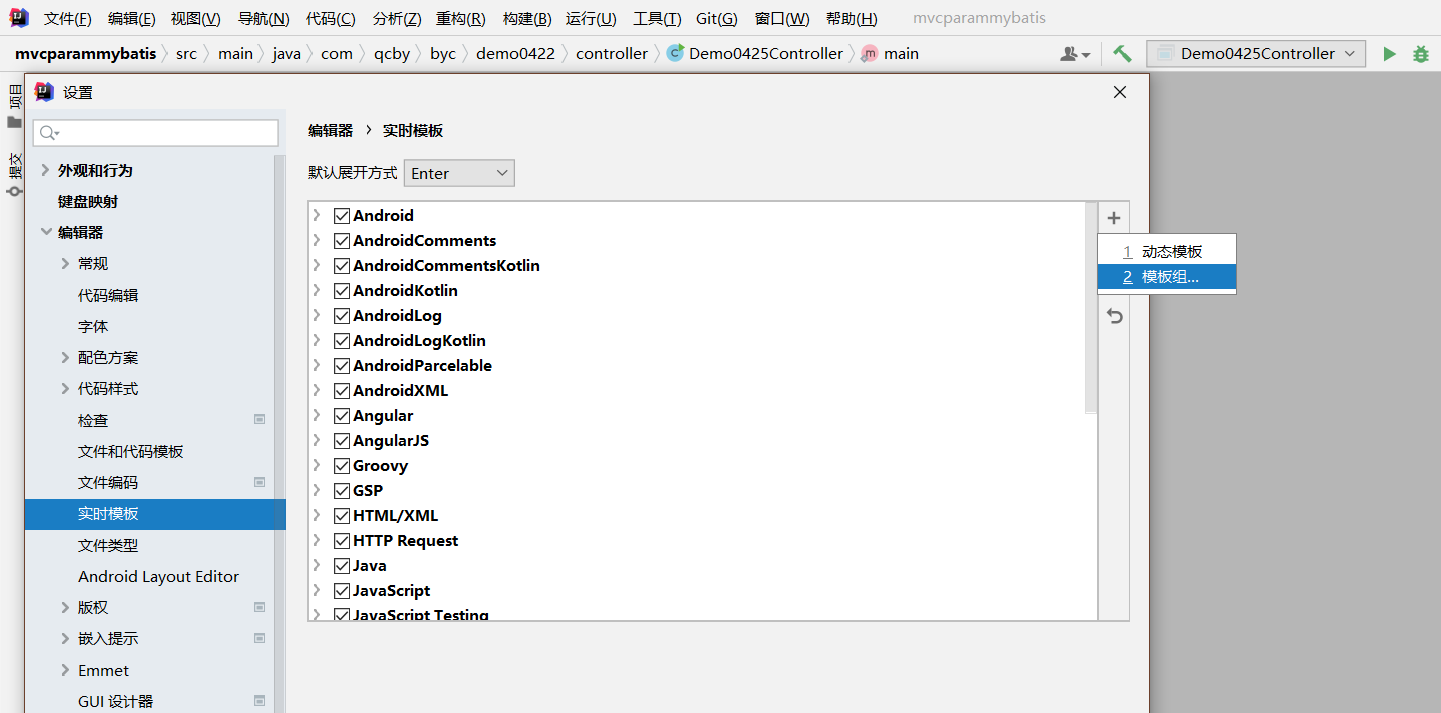The width and height of the screenshot is (1441, 713).
Task: Uncheck the Android template group
Action: pyautogui.click(x=342, y=215)
